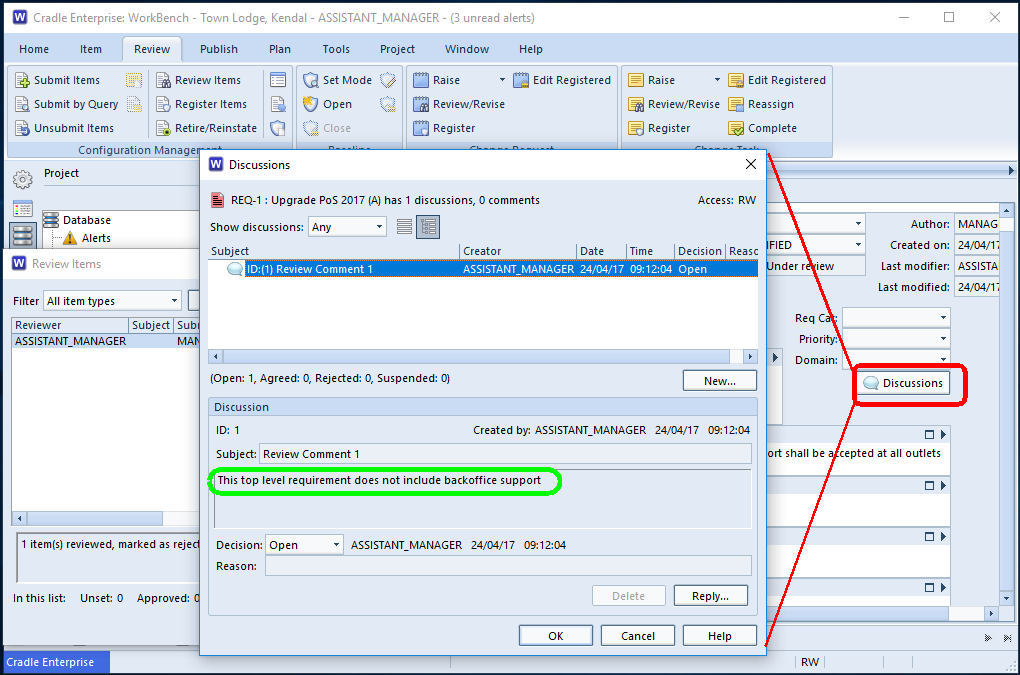Screen dimensions: 1020x675
Task: Click the Discussions button with speech bubble
Action: click(903, 383)
